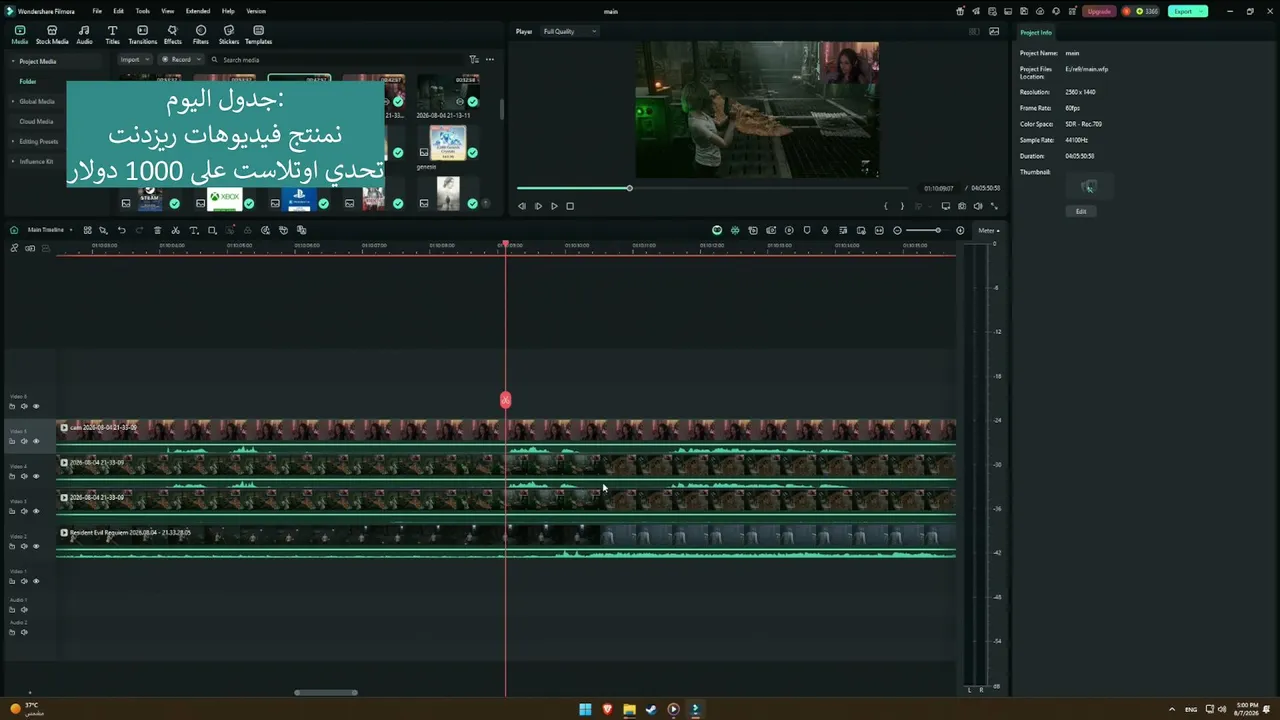Take a snapshot of the preview frame

coord(962,206)
